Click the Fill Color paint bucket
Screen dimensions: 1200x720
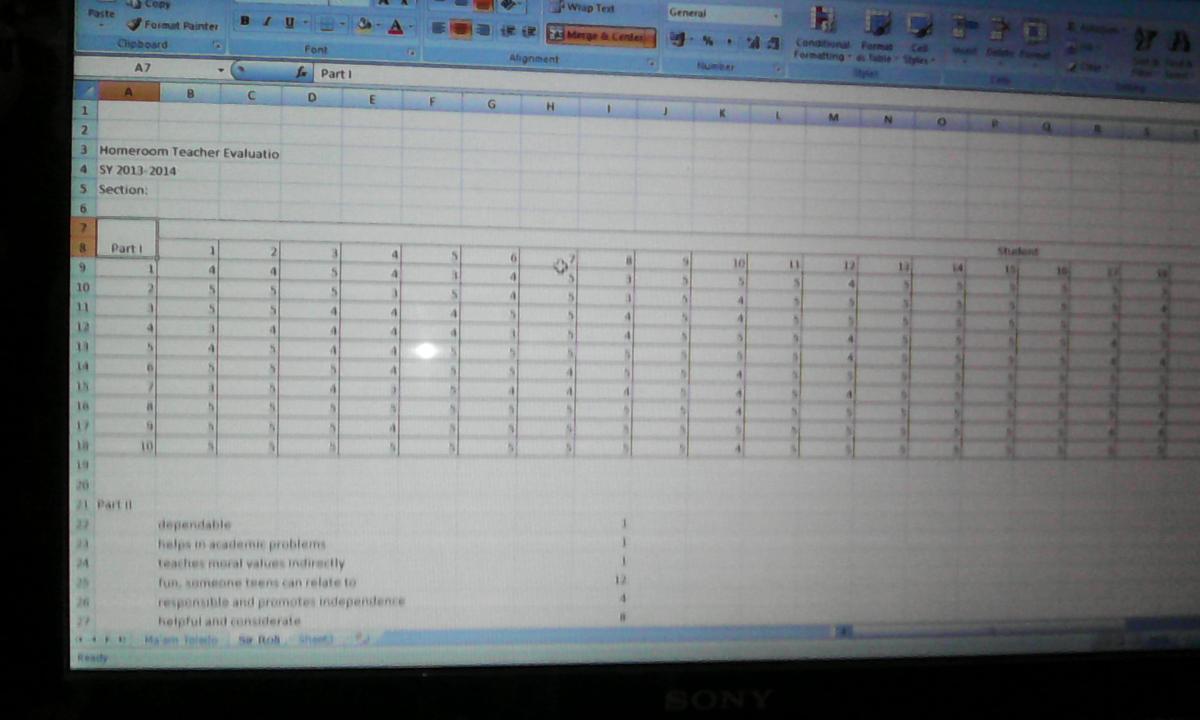365,25
